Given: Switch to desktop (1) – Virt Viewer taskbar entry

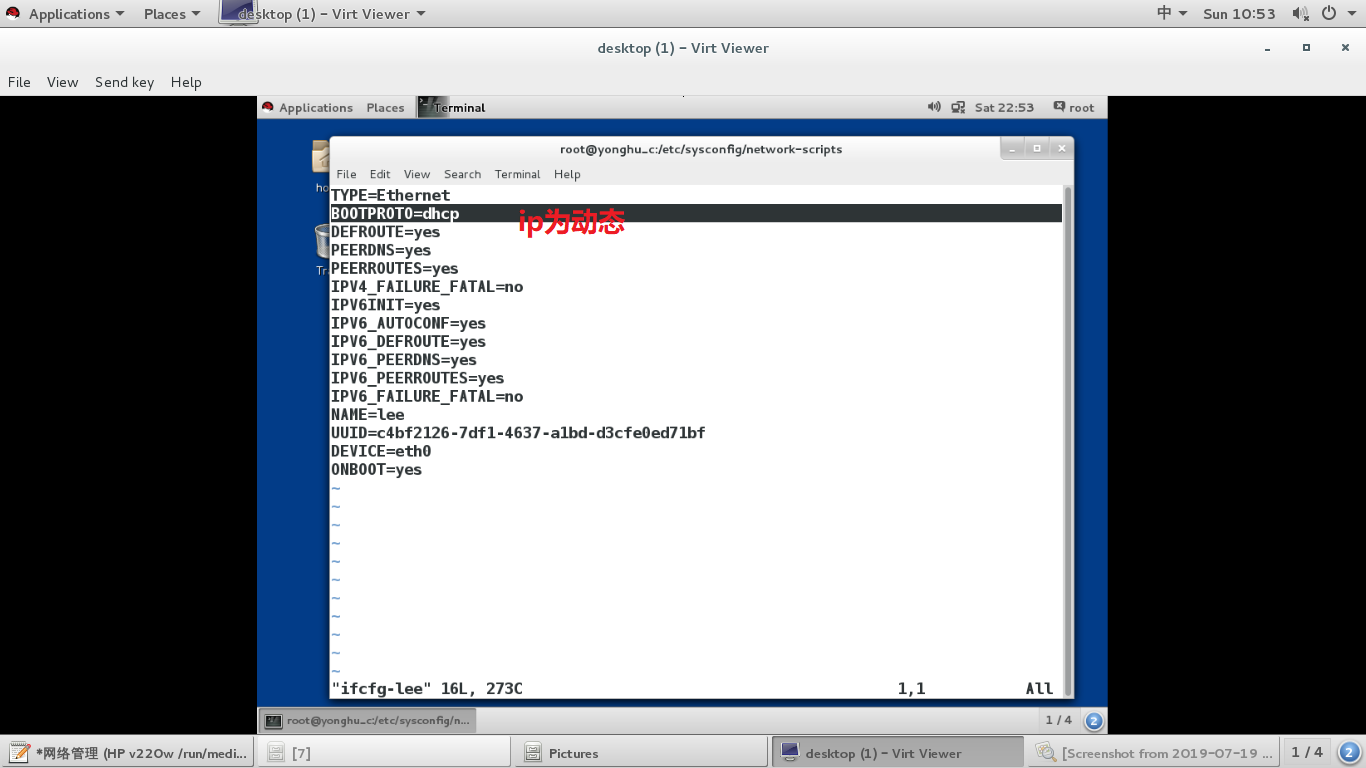Looking at the screenshot, I should coord(897,753).
